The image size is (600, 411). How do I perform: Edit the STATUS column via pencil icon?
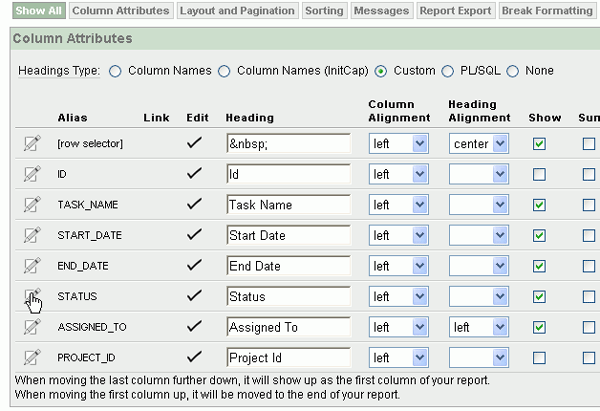click(x=32, y=296)
